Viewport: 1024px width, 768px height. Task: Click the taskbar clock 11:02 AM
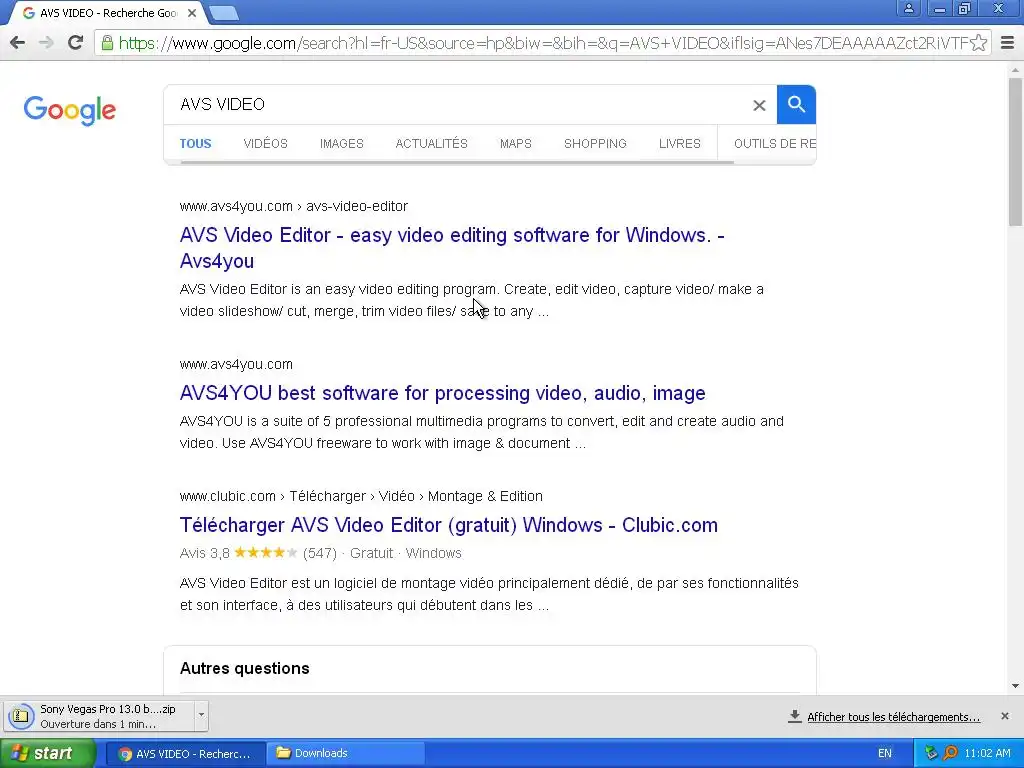pyautogui.click(x=987, y=754)
